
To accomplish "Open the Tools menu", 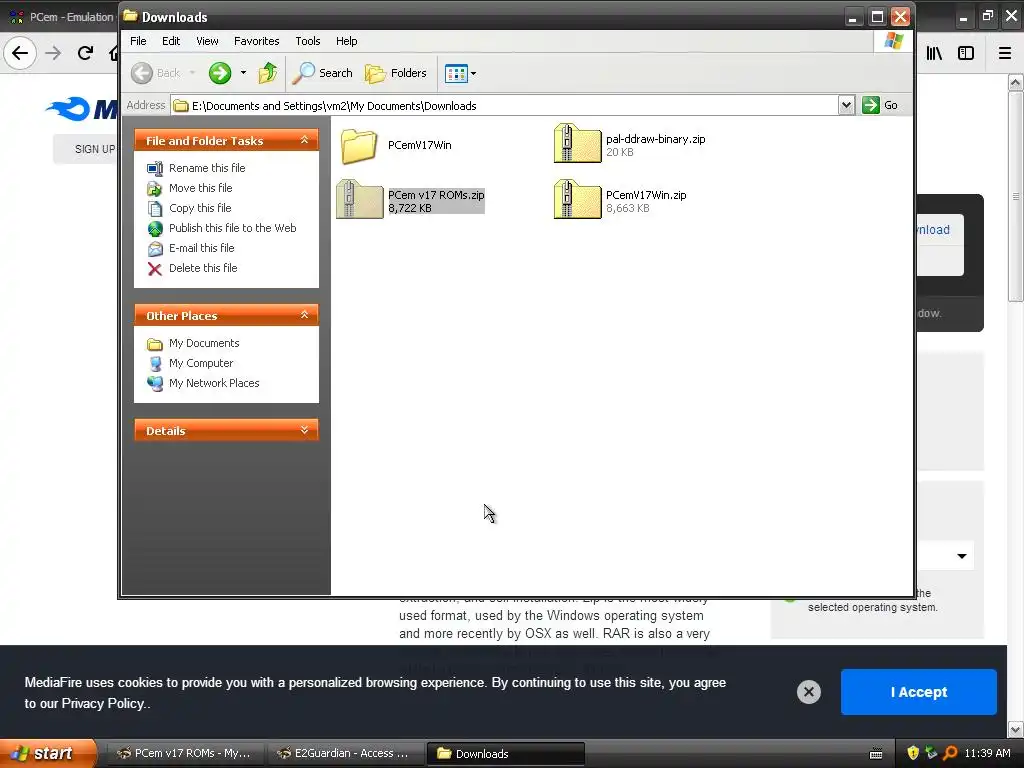I will coord(308,40).
